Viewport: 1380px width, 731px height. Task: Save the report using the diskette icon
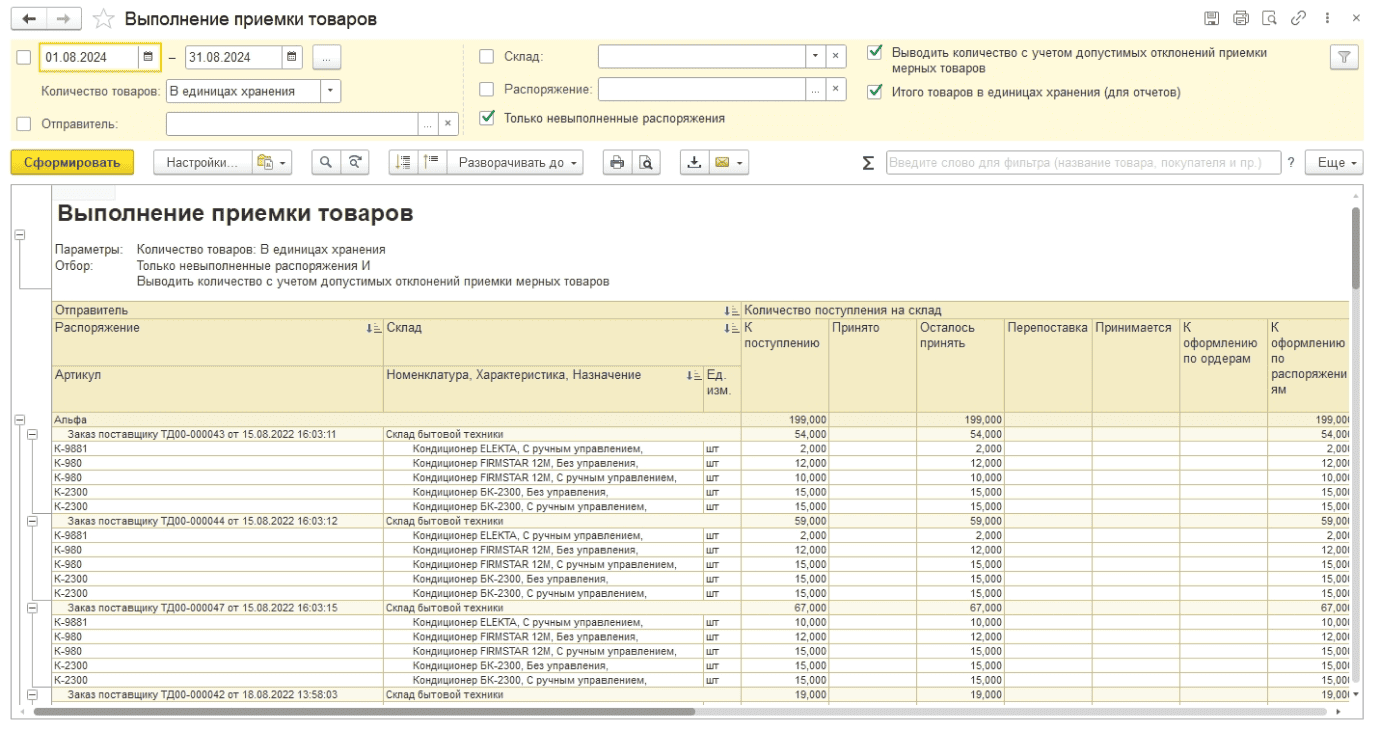point(1212,19)
